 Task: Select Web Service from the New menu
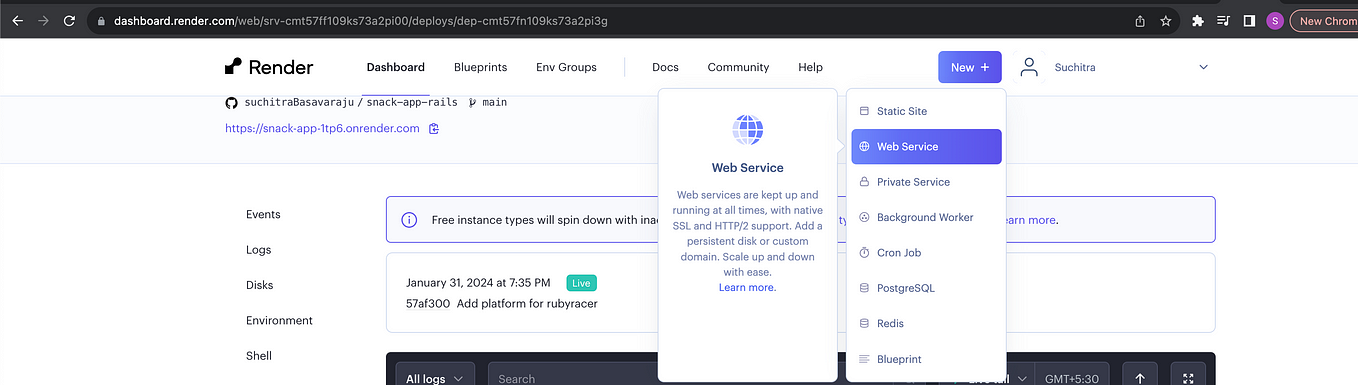click(926, 146)
